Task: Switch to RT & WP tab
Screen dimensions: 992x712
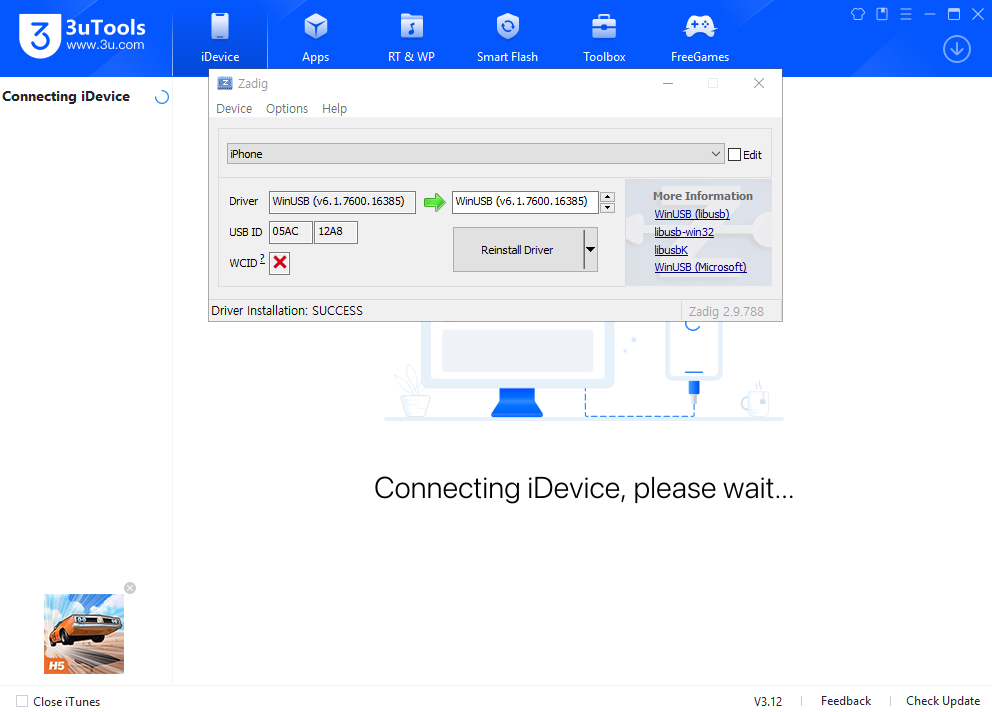Action: [x=411, y=39]
